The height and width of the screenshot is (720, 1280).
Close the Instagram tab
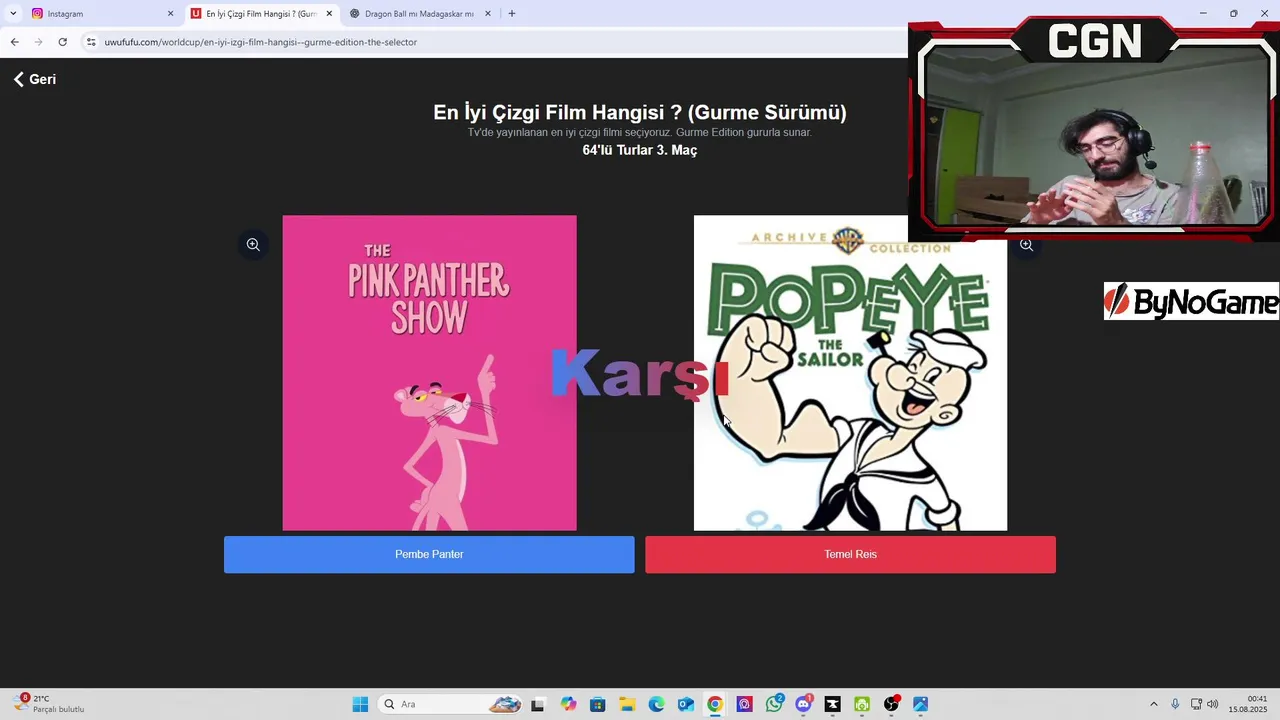click(170, 14)
